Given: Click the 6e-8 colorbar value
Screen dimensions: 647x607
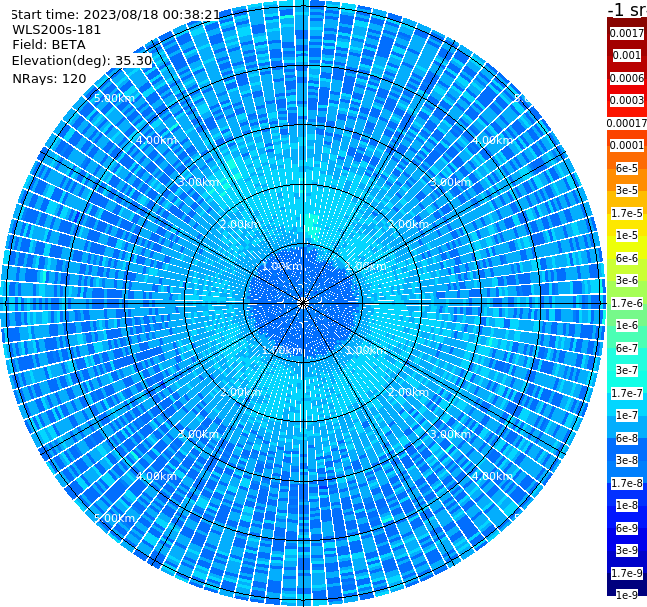Looking at the screenshot, I should click(627, 438).
